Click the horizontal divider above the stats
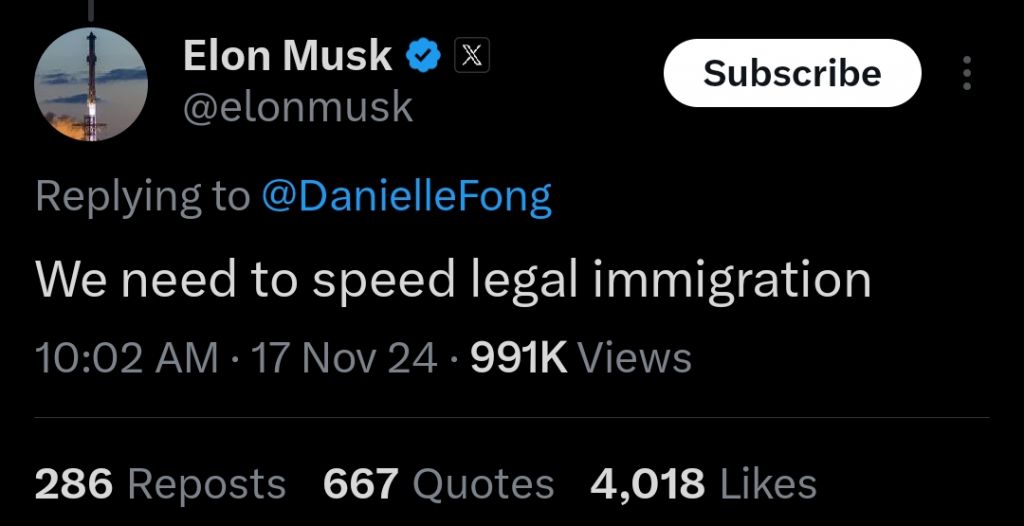Image resolution: width=1024 pixels, height=526 pixels. coord(512,417)
